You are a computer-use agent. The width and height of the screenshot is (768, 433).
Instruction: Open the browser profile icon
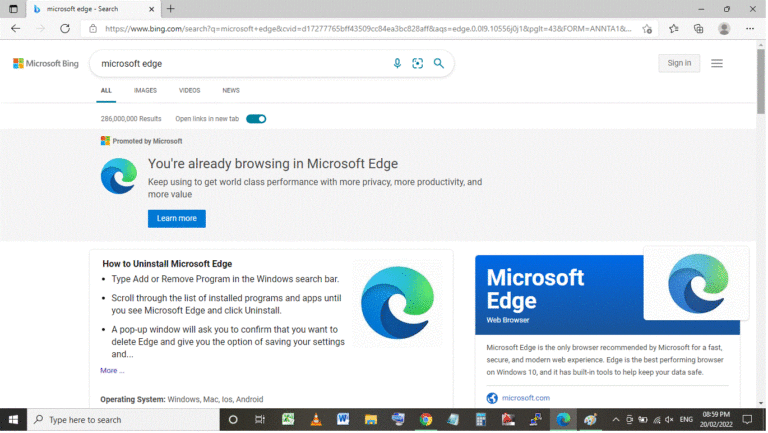[x=724, y=28]
